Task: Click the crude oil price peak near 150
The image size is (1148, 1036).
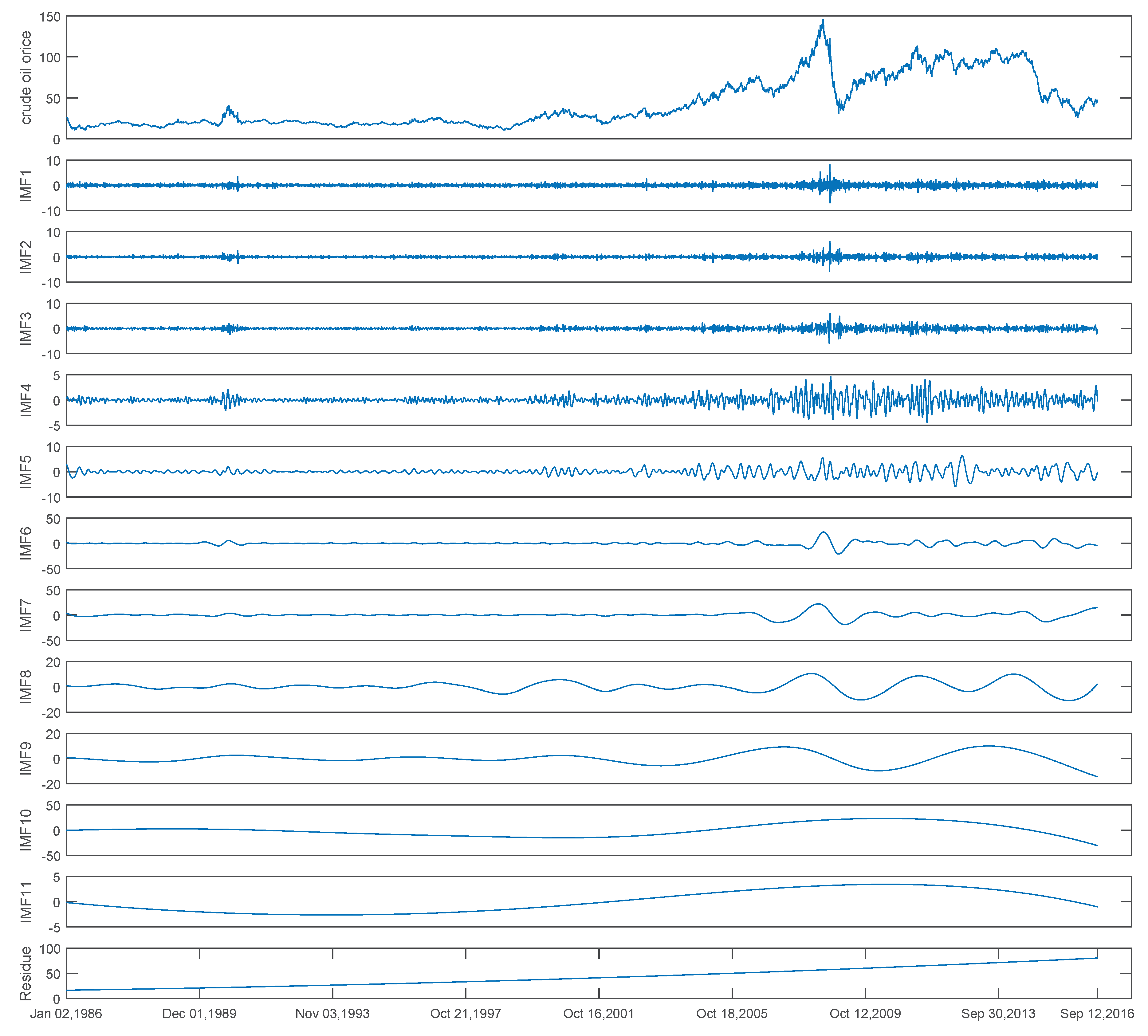Action: click(x=823, y=22)
